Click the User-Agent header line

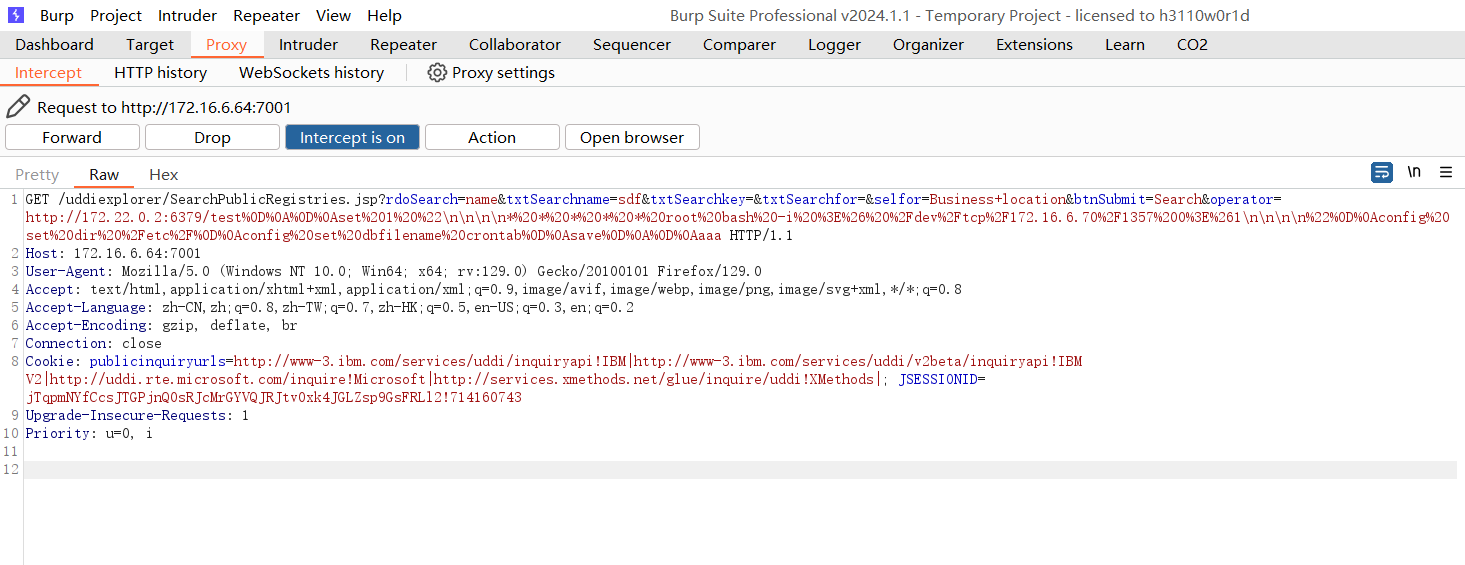[394, 271]
